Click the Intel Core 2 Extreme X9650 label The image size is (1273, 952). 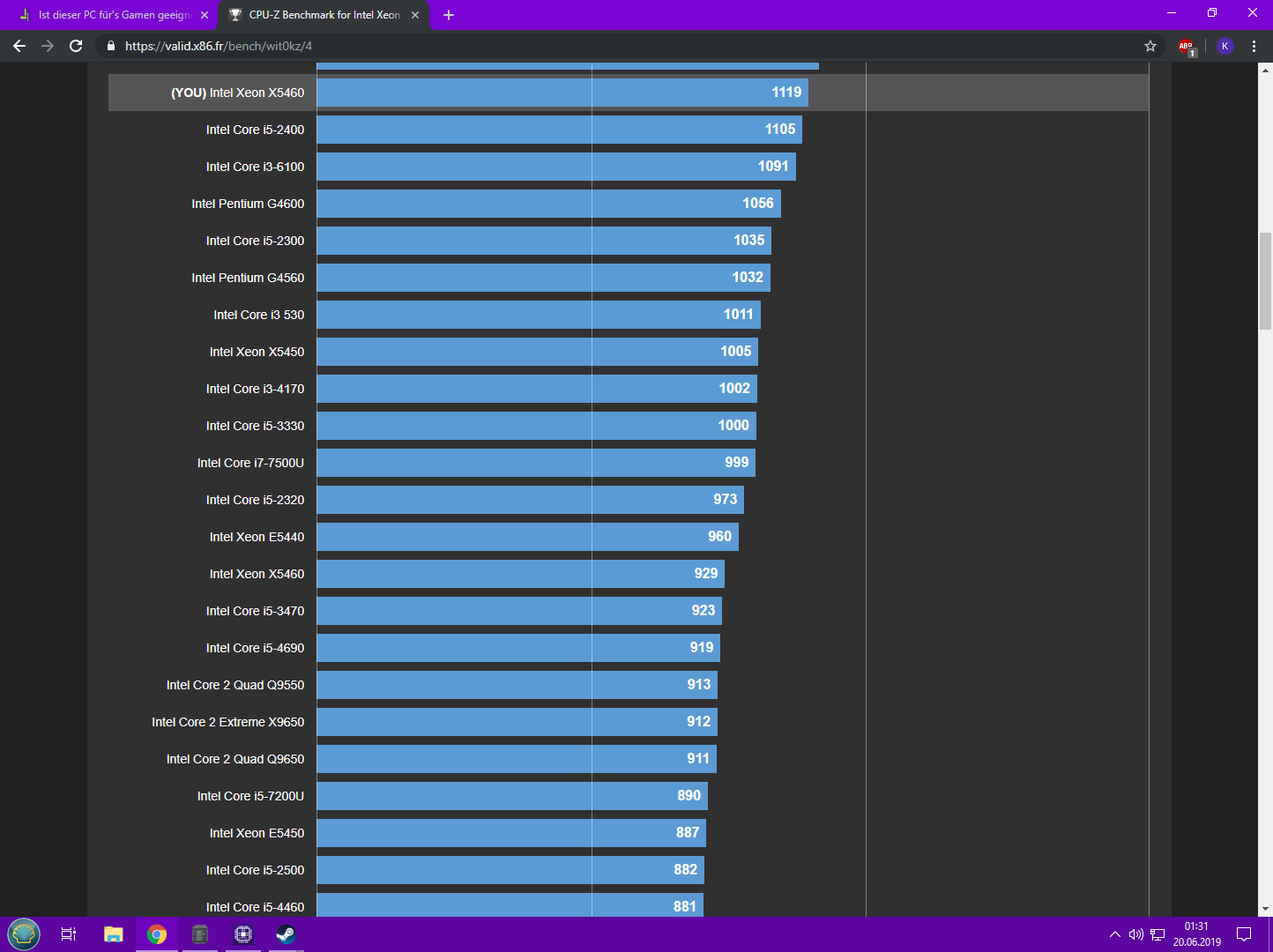pyautogui.click(x=227, y=722)
